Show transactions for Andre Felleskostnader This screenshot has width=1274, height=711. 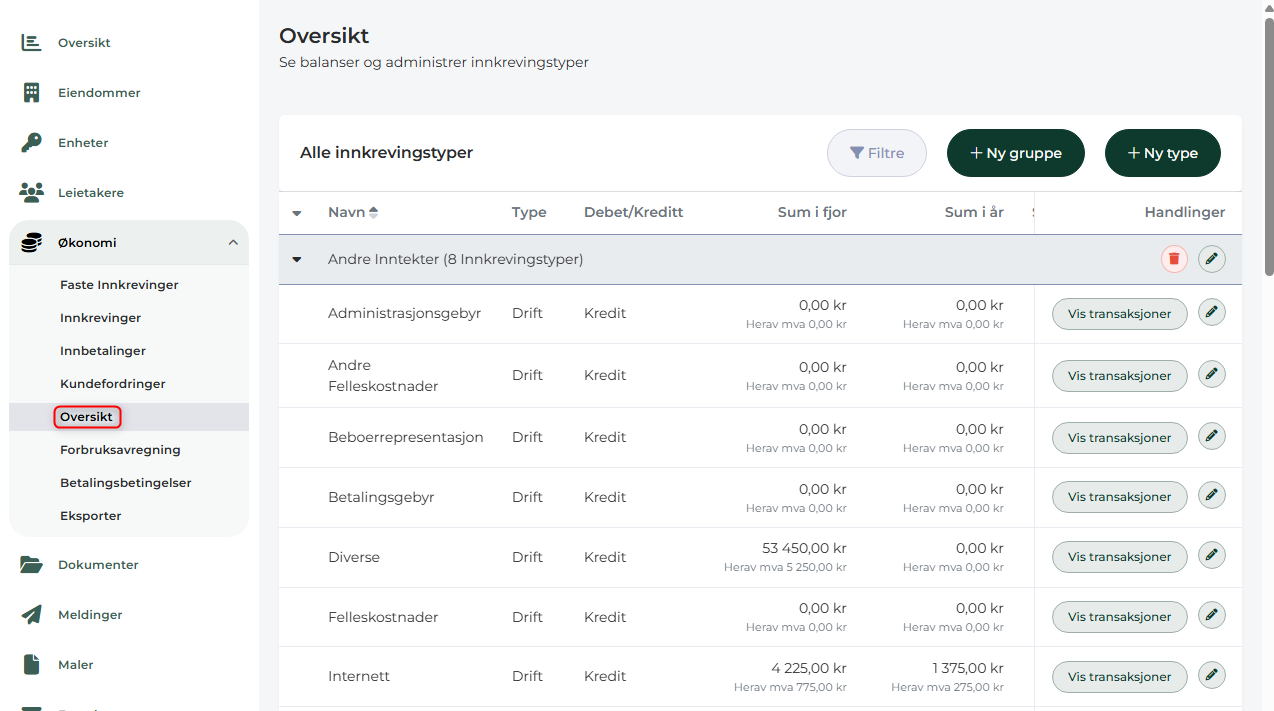tap(1119, 376)
